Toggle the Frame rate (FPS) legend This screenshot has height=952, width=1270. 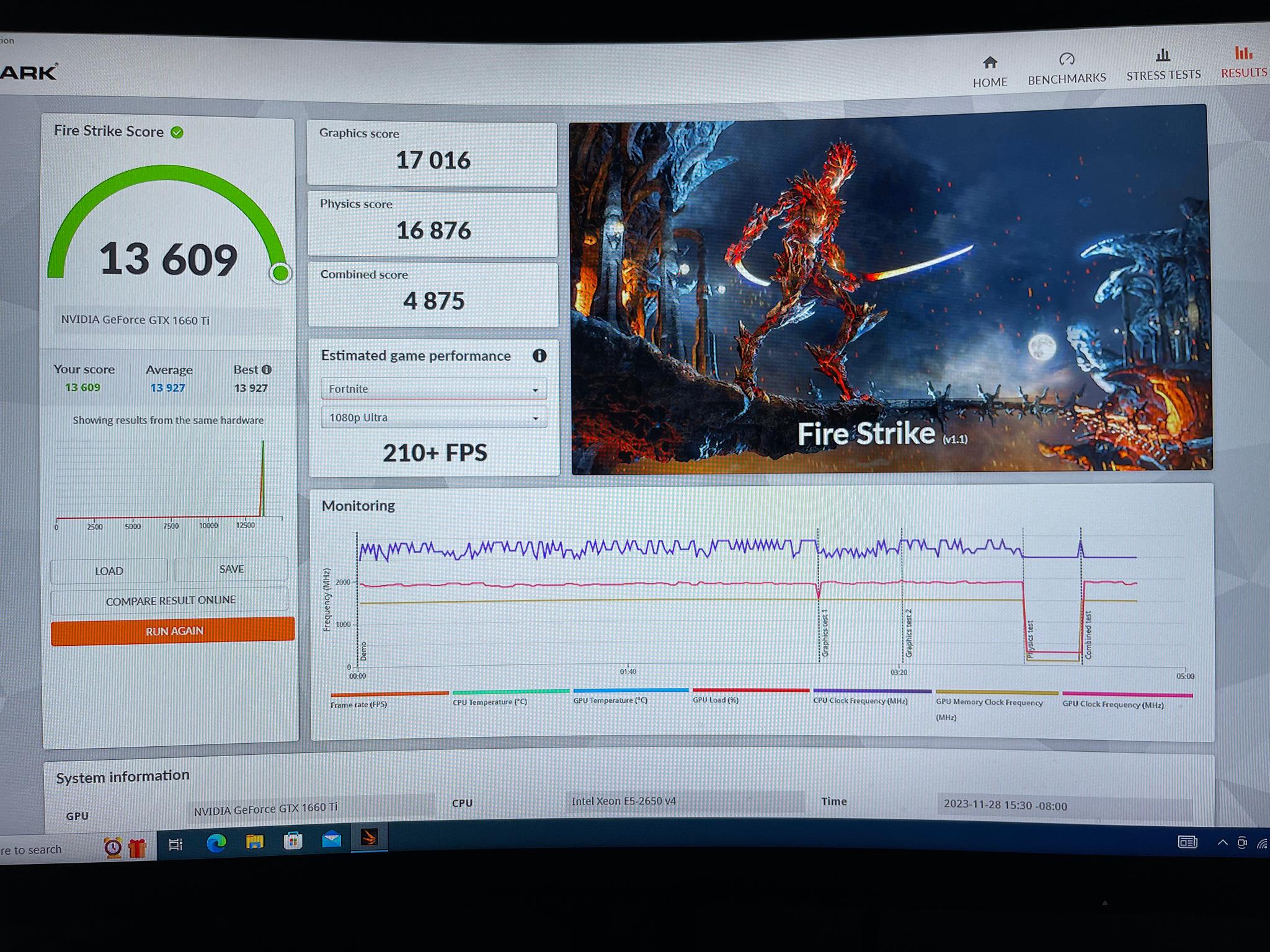(x=389, y=700)
